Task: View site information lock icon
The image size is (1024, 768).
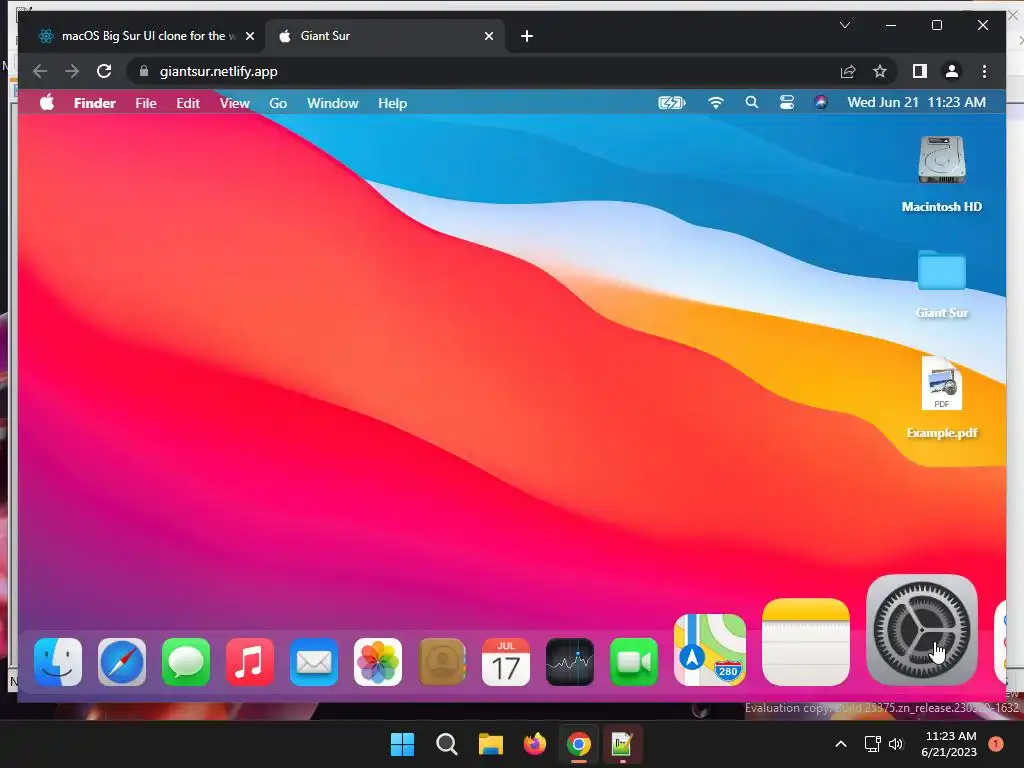Action: point(144,71)
